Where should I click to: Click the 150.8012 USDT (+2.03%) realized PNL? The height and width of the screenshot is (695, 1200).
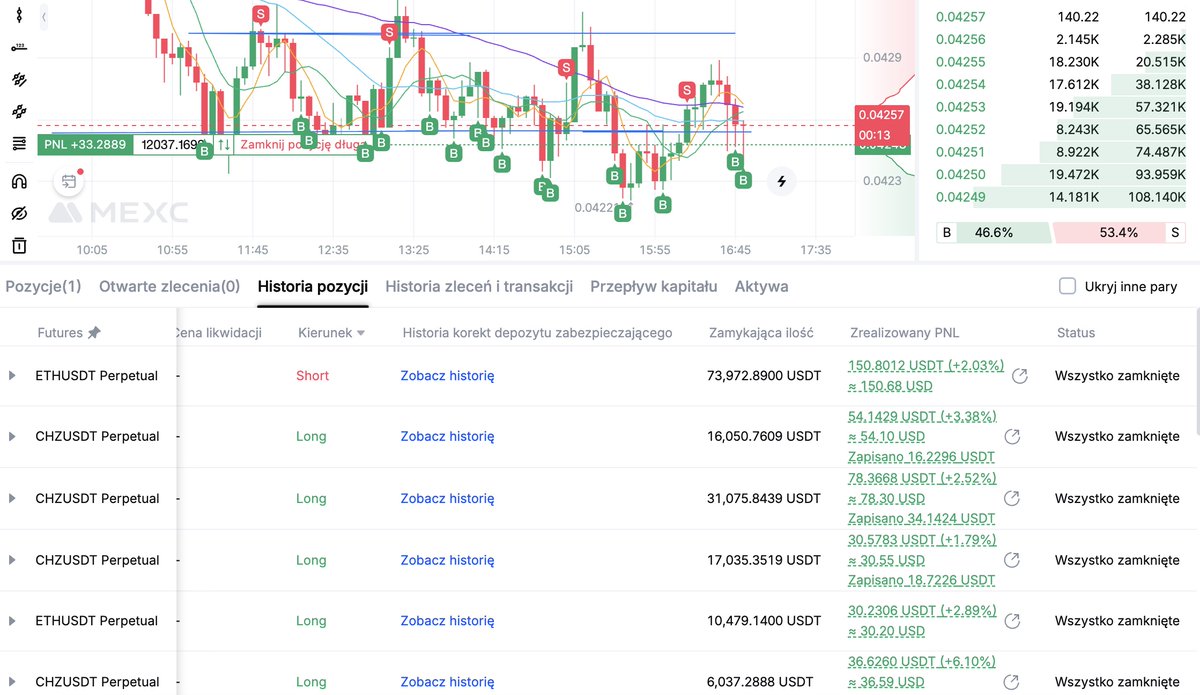point(926,366)
